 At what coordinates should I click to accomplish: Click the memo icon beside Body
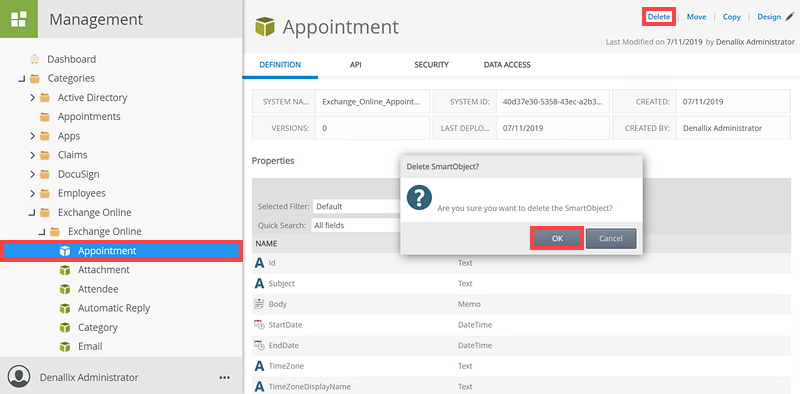click(259, 304)
